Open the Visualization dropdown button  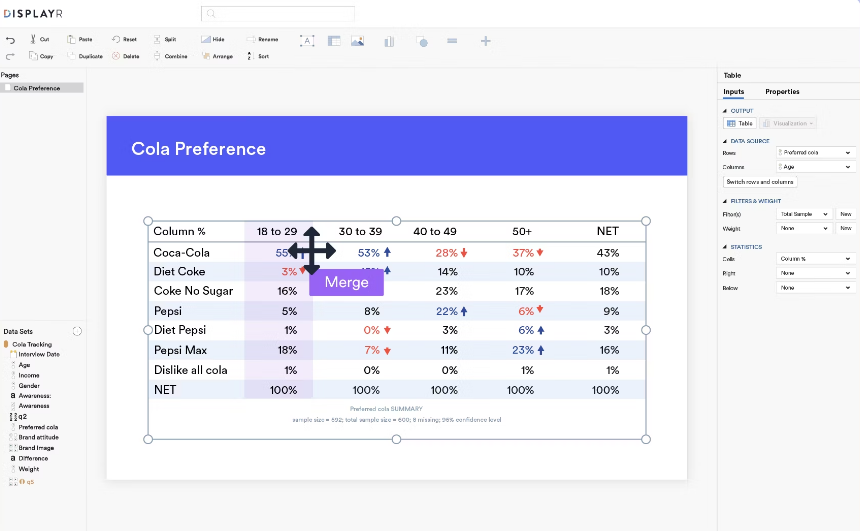point(788,123)
